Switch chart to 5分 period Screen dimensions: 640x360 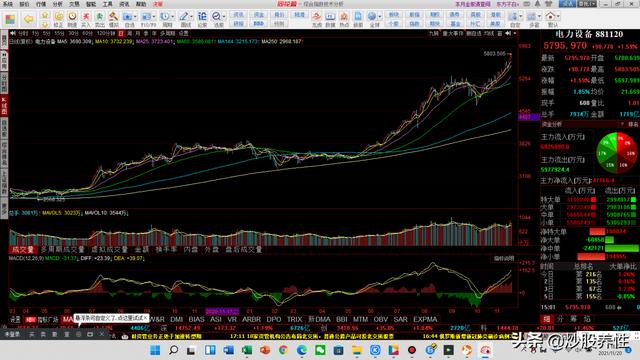click(47, 33)
